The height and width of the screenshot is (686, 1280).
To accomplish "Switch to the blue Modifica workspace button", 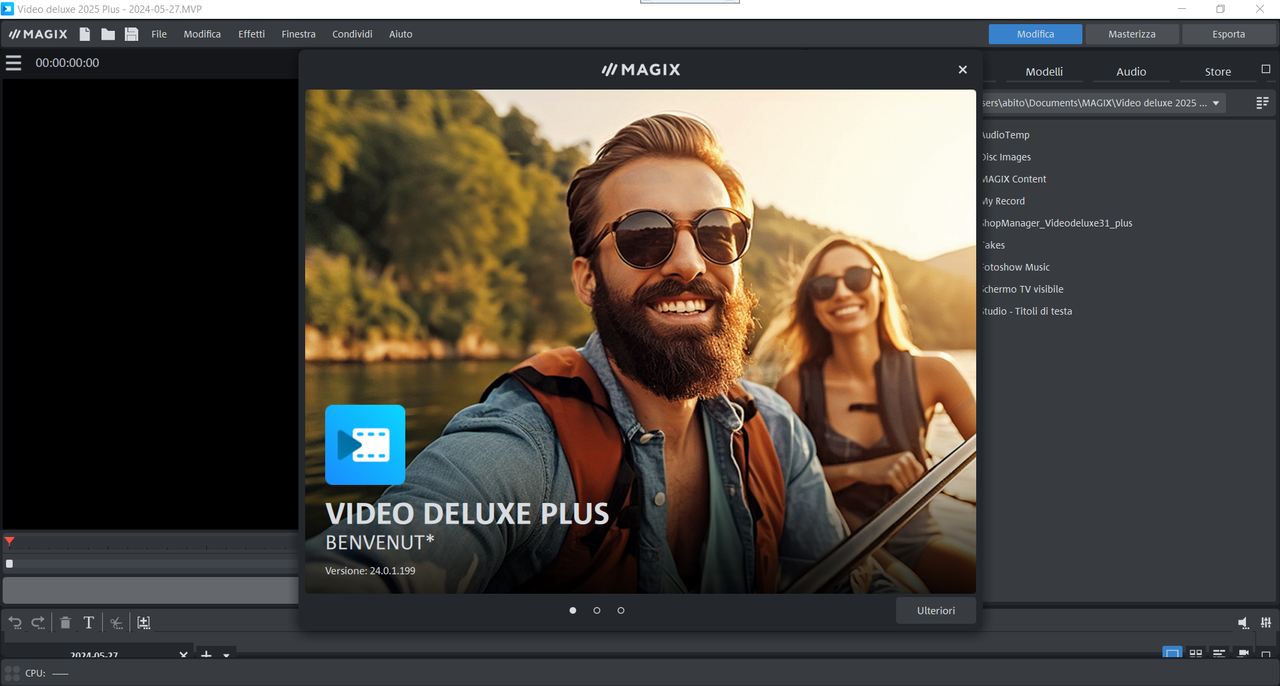I will (1035, 34).
